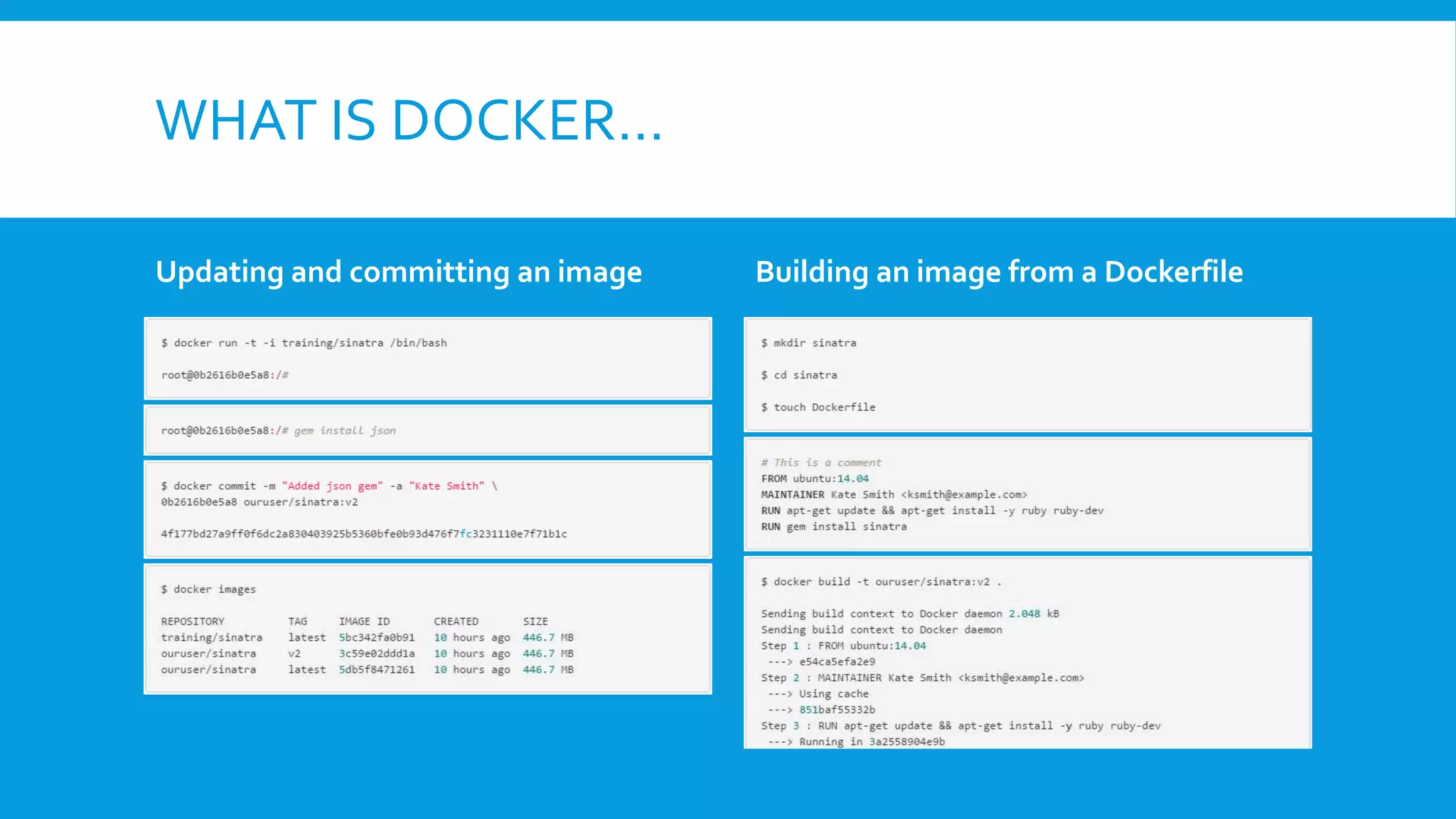
Task: Click heading 'Updating and committing an image'
Action: (399, 272)
